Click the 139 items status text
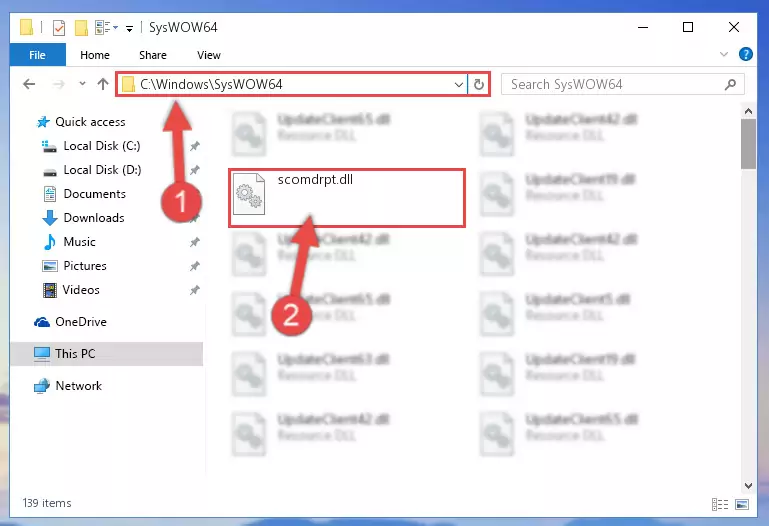This screenshot has height=526, width=769. [x=47, y=503]
